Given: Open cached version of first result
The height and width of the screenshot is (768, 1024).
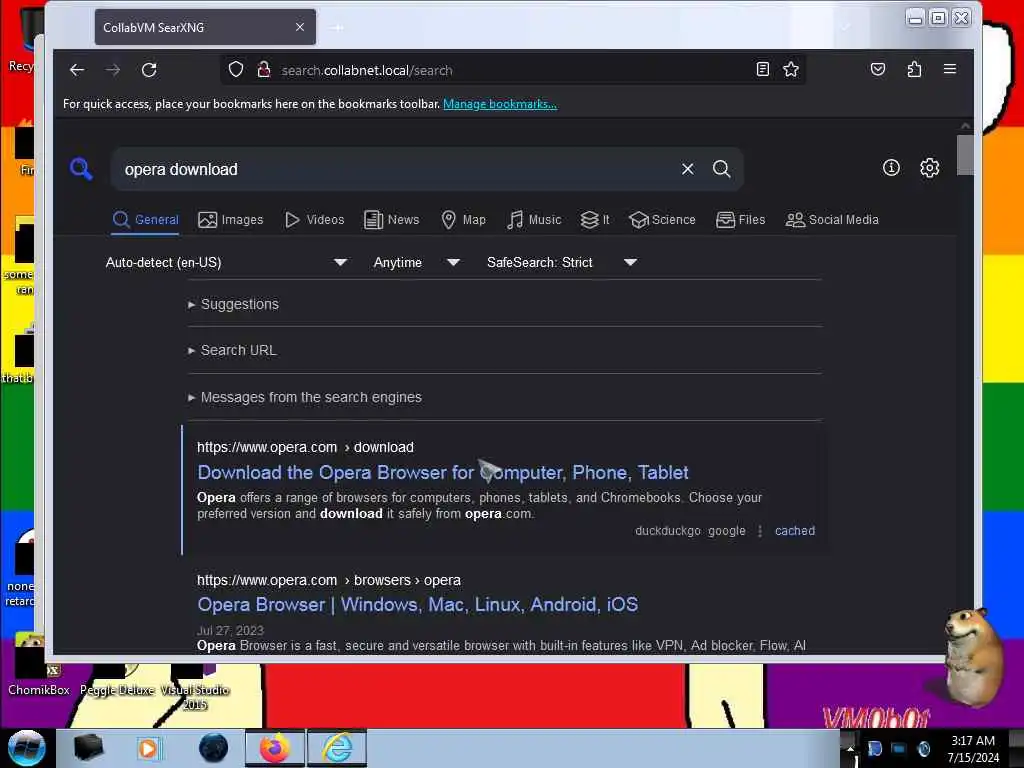Looking at the screenshot, I should pyautogui.click(x=794, y=531).
